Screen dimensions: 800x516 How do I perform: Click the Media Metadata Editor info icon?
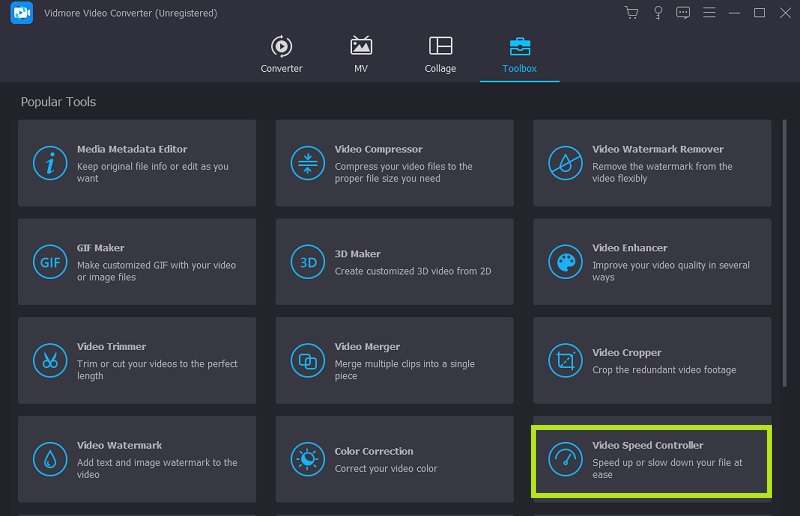pos(48,163)
